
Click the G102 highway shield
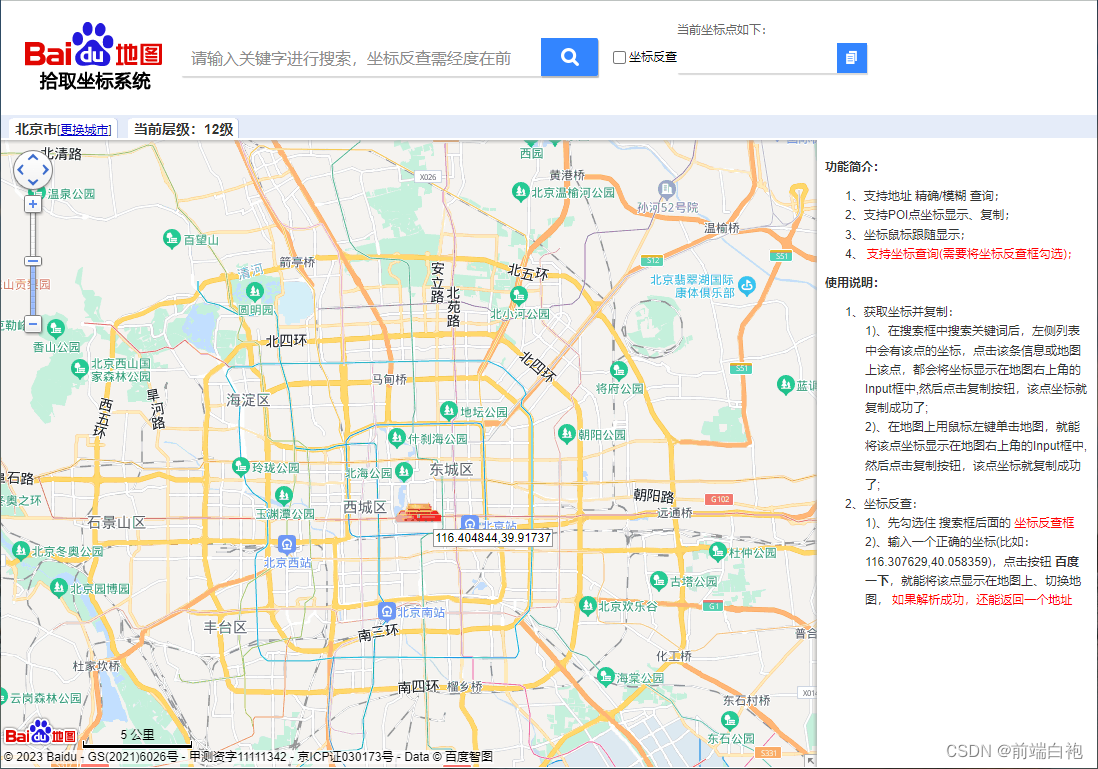[720, 499]
